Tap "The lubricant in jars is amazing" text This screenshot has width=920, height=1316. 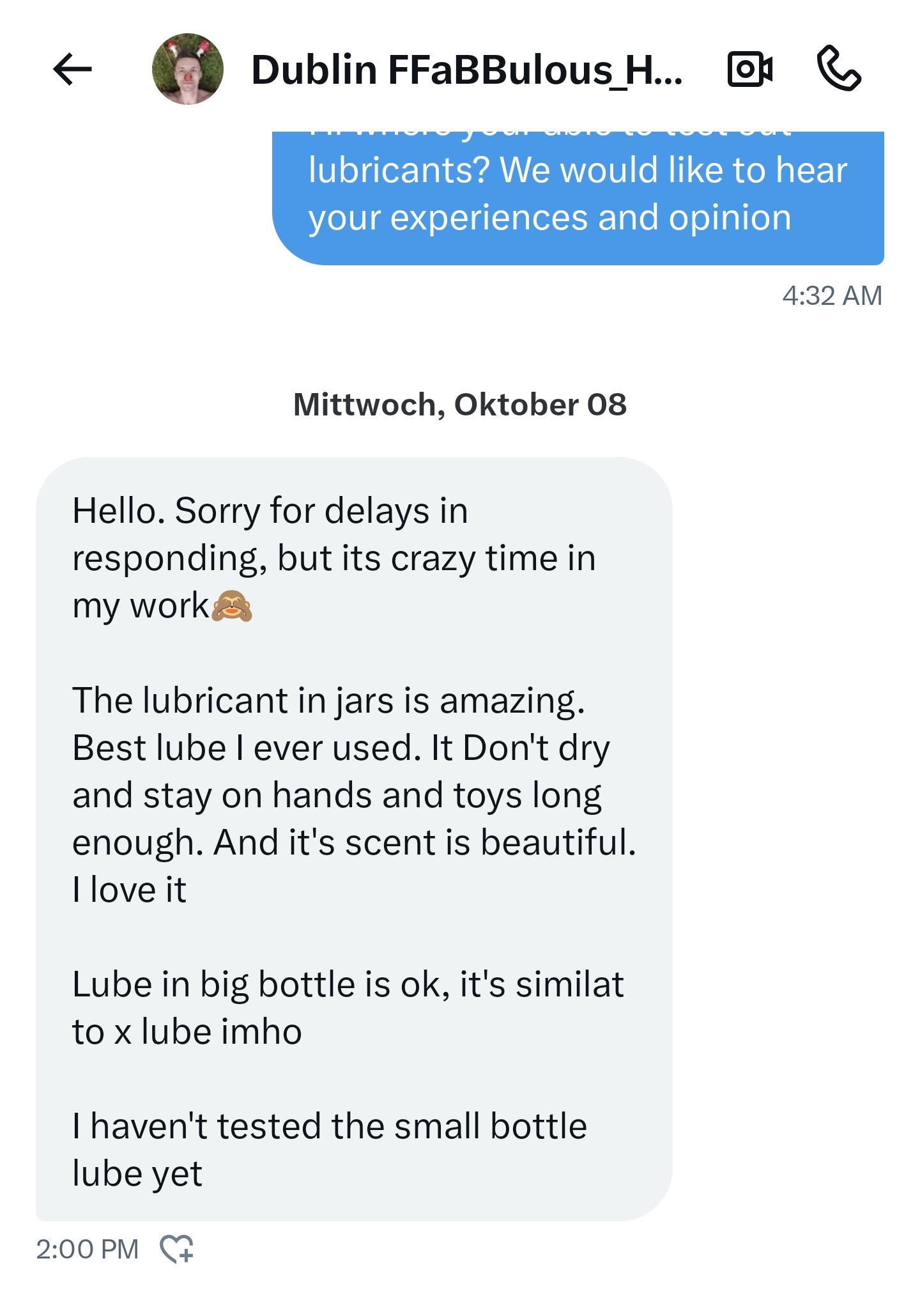pyautogui.click(x=328, y=701)
